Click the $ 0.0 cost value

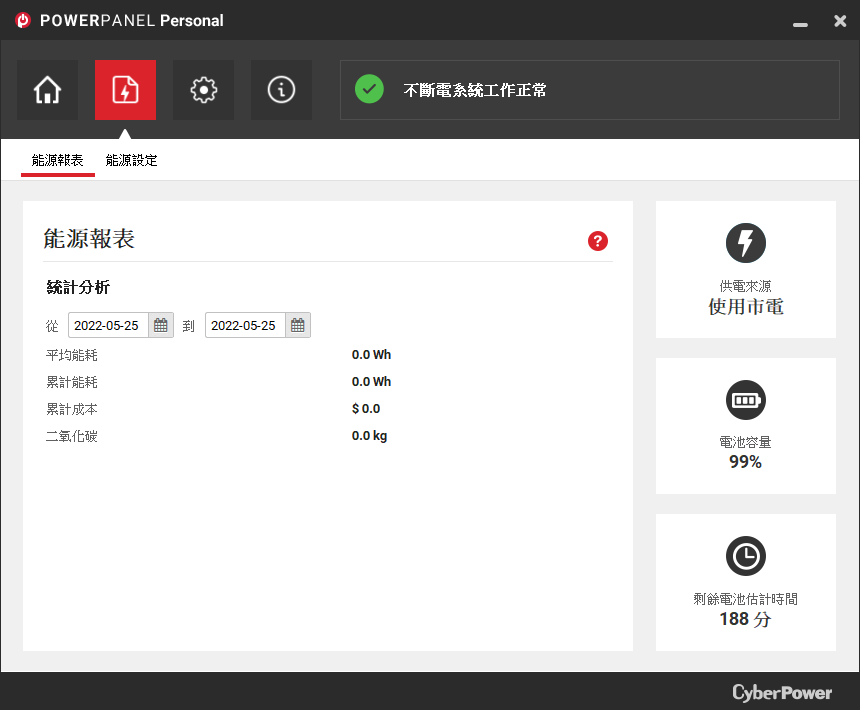coord(366,408)
